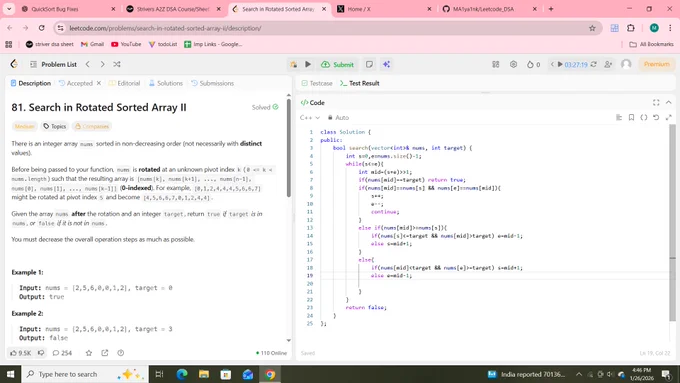The width and height of the screenshot is (680, 383).
Task: Show the Companies tag
Action: pyautogui.click(x=92, y=126)
